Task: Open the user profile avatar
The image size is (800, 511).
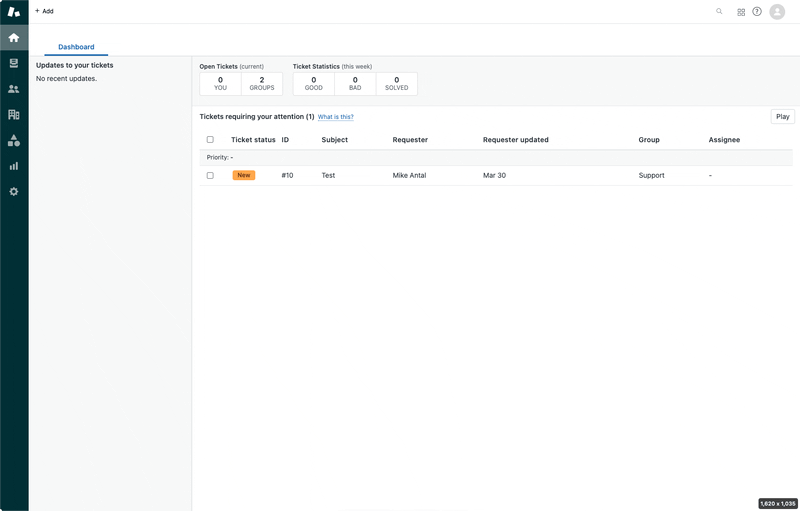Action: point(777,11)
